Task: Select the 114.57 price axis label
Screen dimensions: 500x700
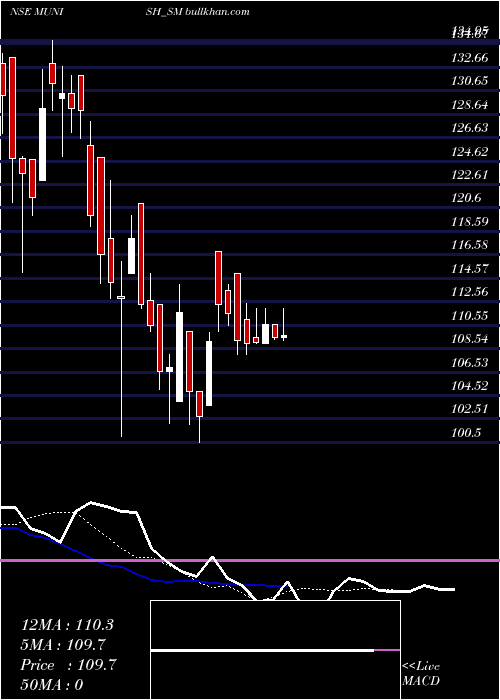Action: click(470, 269)
